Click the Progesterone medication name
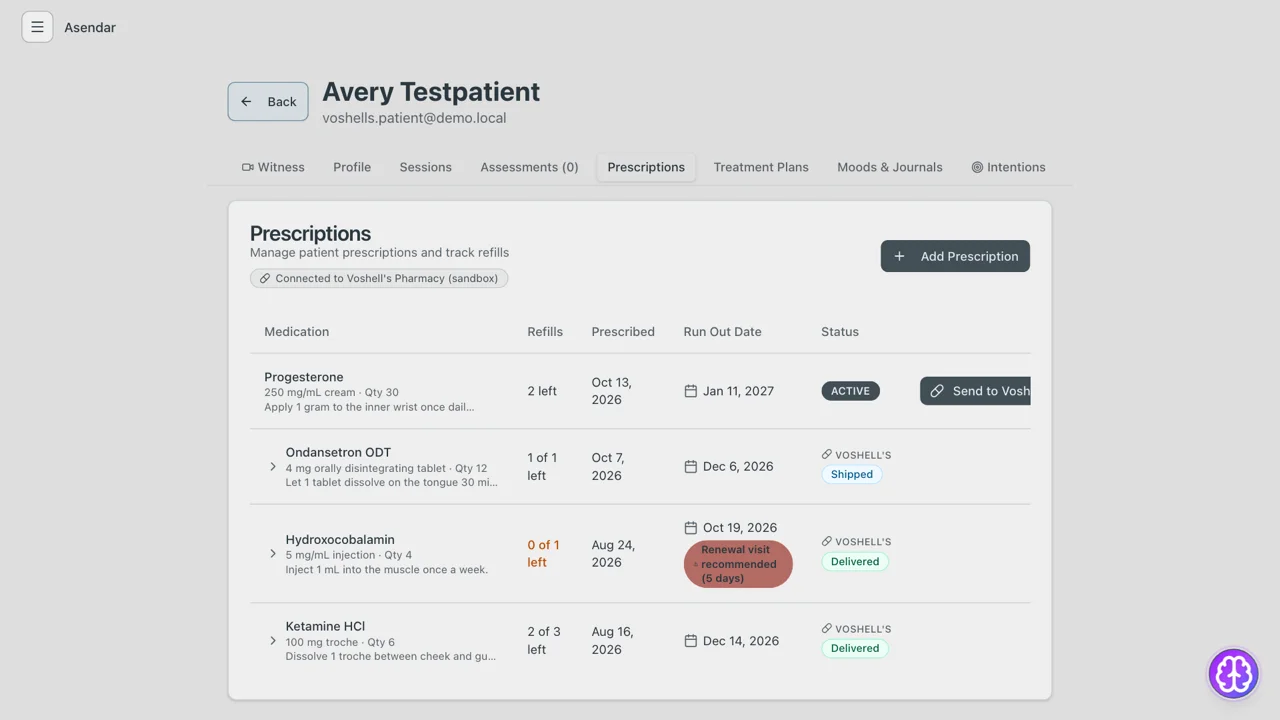Image resolution: width=1280 pixels, height=720 pixels. pos(304,377)
